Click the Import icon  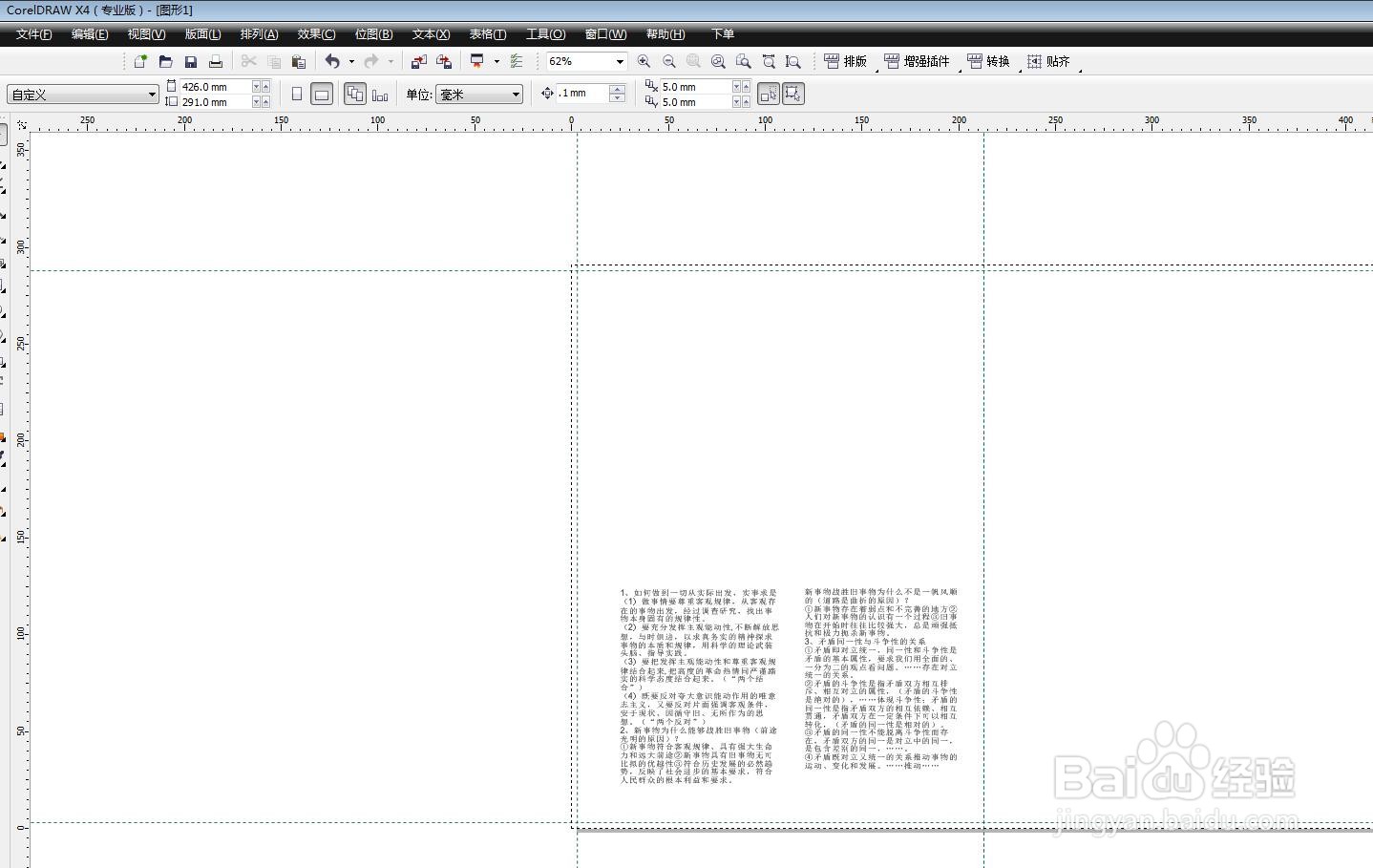(418, 61)
